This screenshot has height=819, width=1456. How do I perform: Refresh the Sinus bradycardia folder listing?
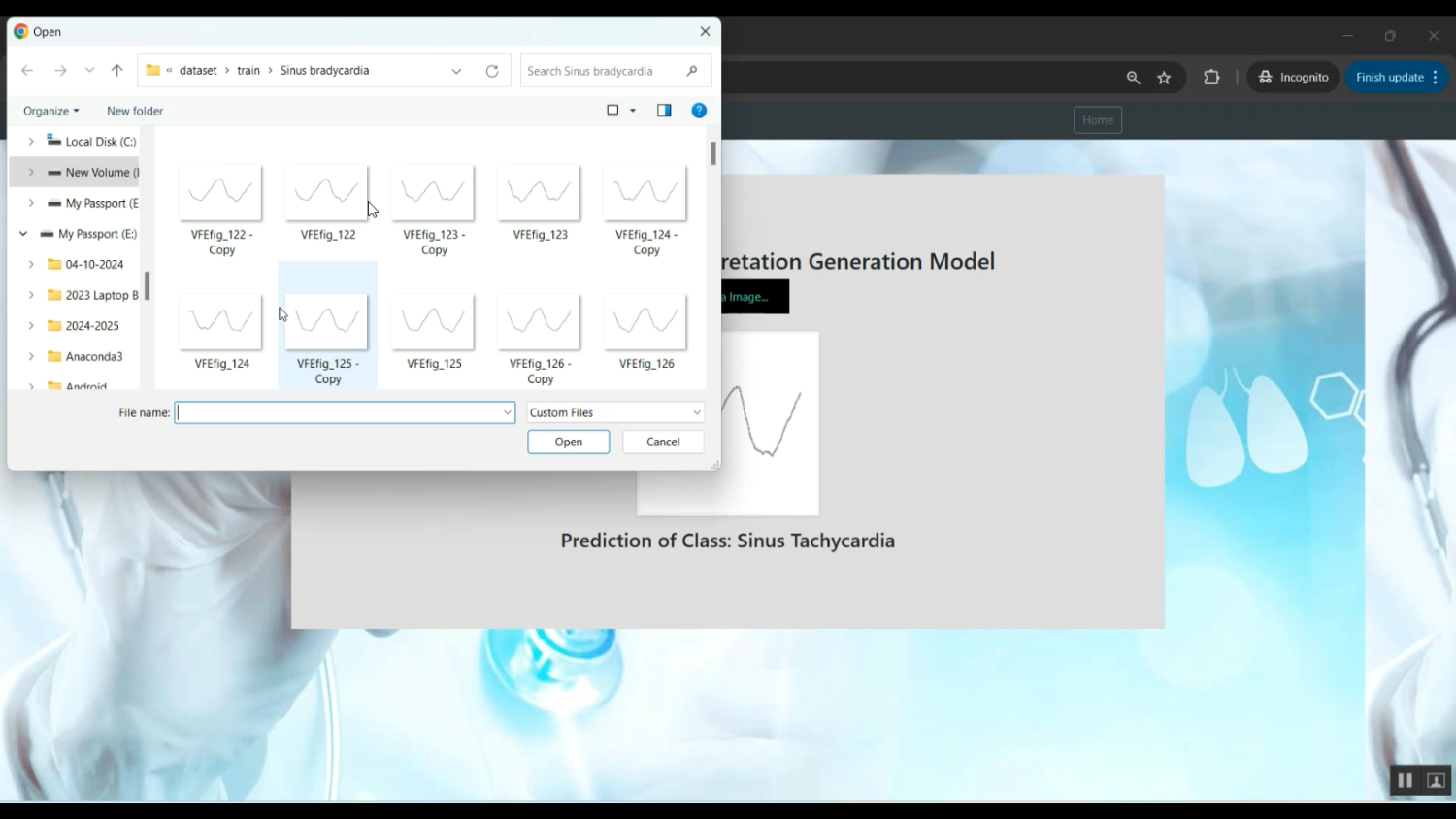[x=492, y=71]
